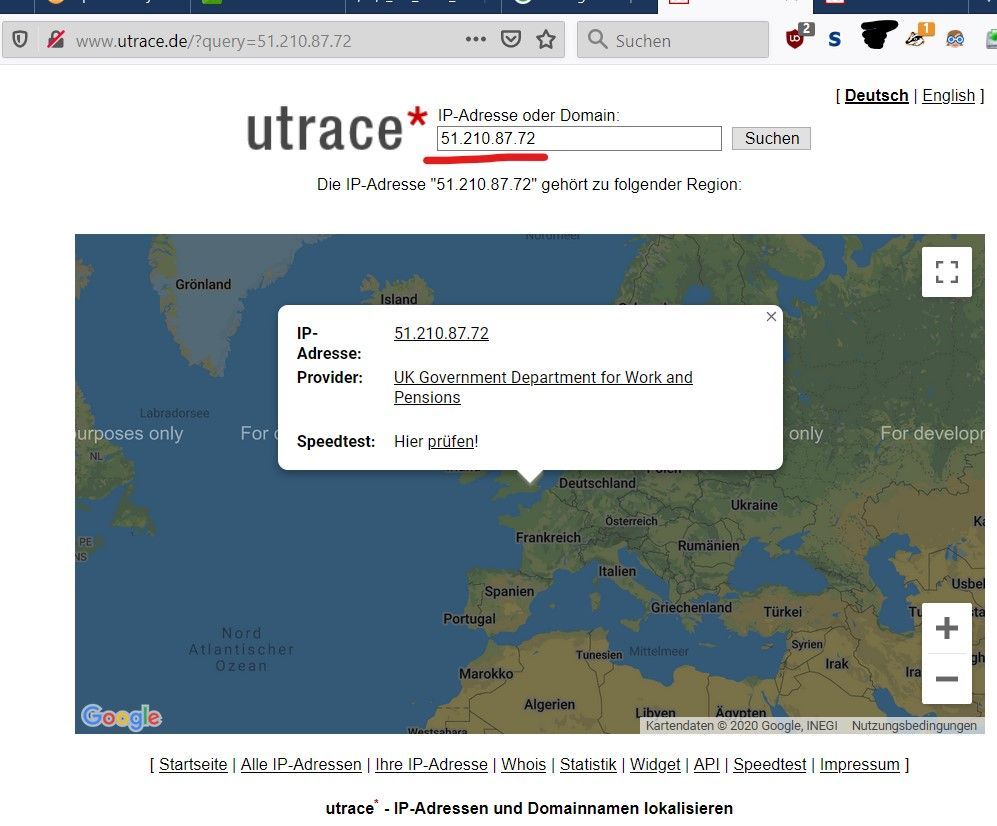Click the Österreich label on the map
Viewport: 997px width, 826px height.
[631, 521]
